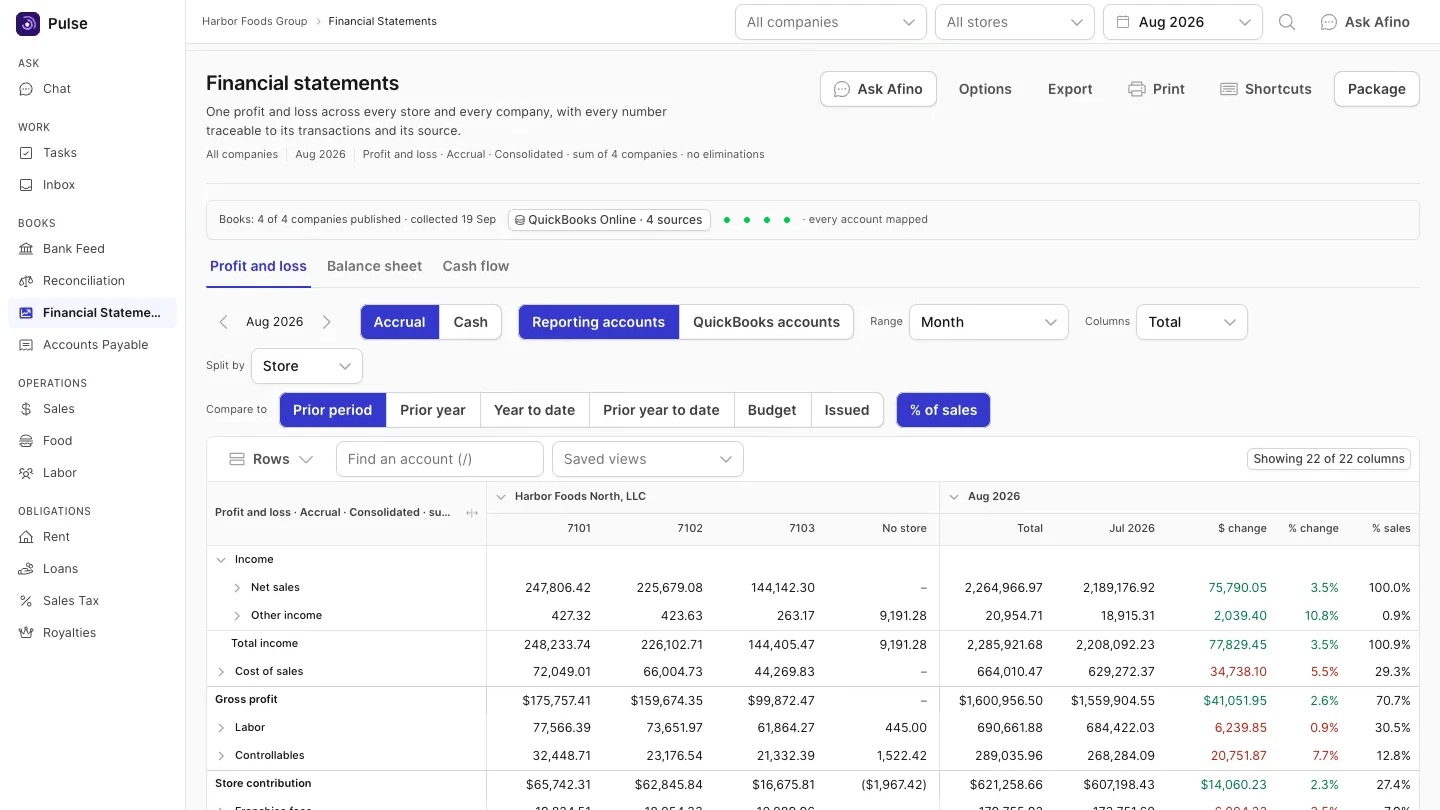This screenshot has height=810, width=1440.
Task: Compare to Prior year
Action: click(433, 410)
